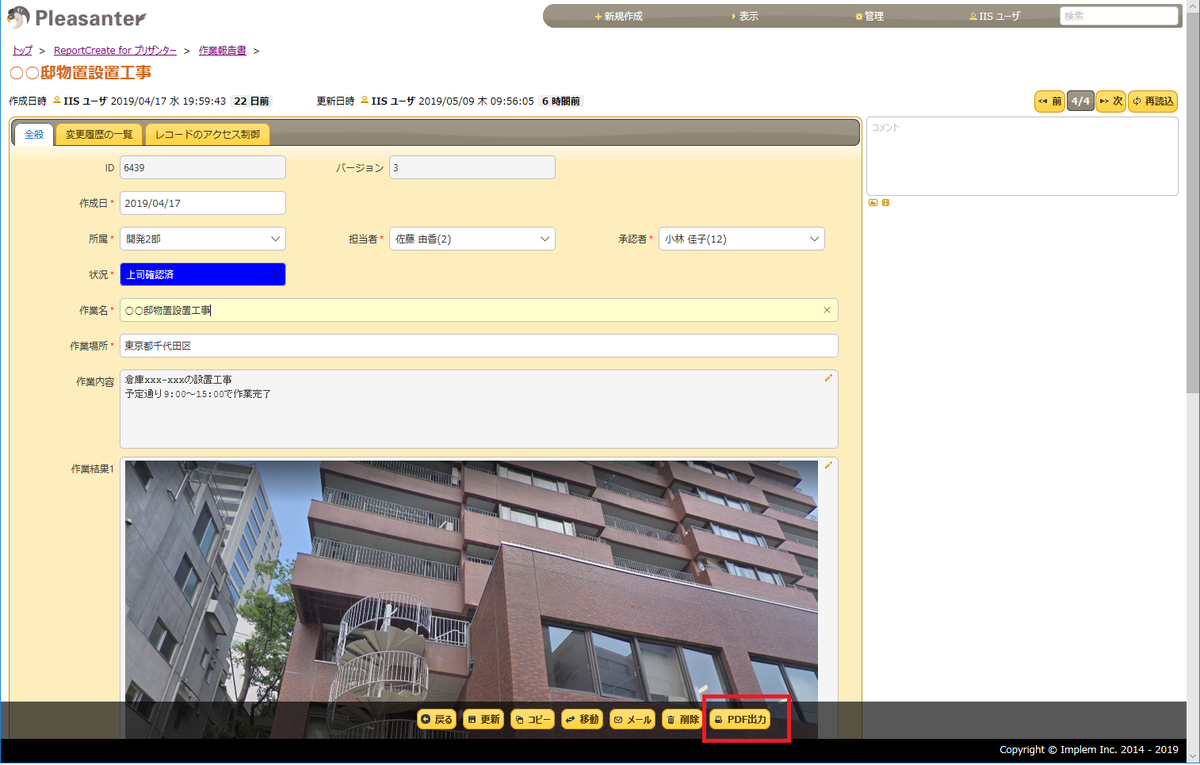This screenshot has height=765, width=1200.
Task: Click the 再読込 reload icon button
Action: pos(1135,101)
